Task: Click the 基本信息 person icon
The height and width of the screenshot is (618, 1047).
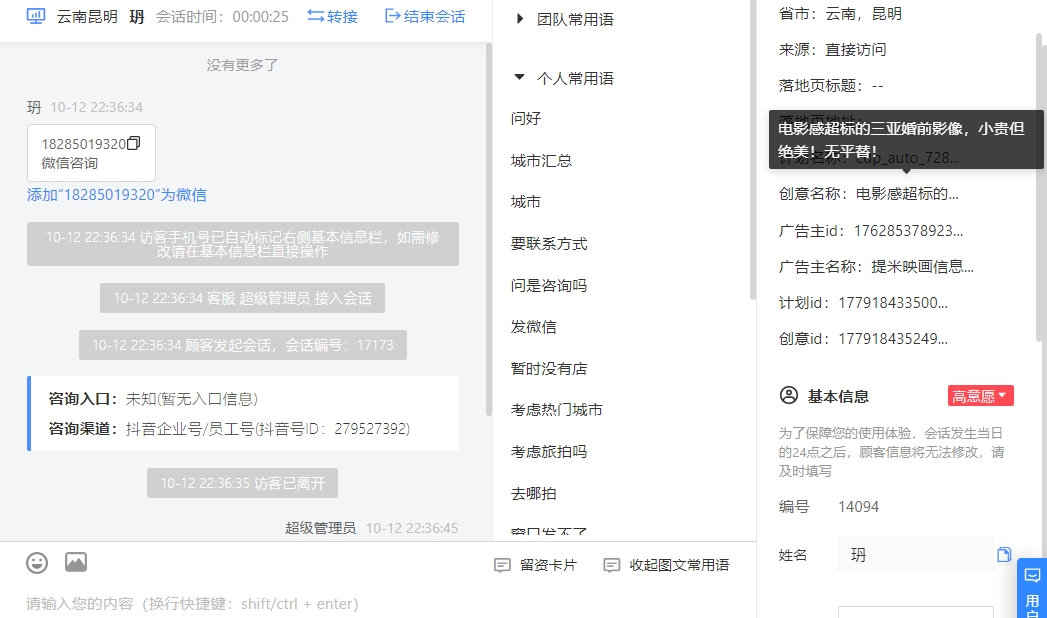Action: click(x=789, y=396)
